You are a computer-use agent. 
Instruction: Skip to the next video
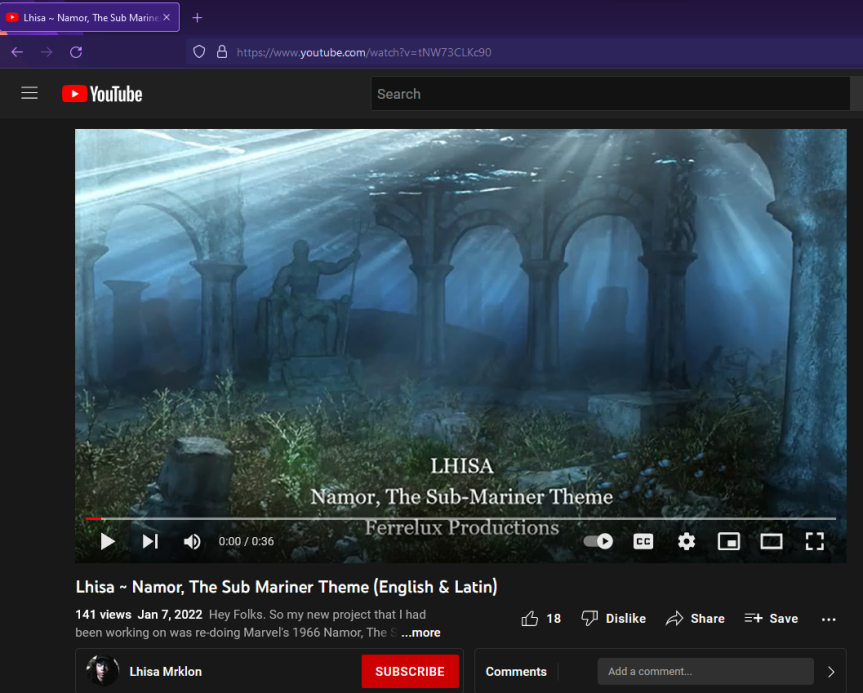pyautogui.click(x=150, y=541)
